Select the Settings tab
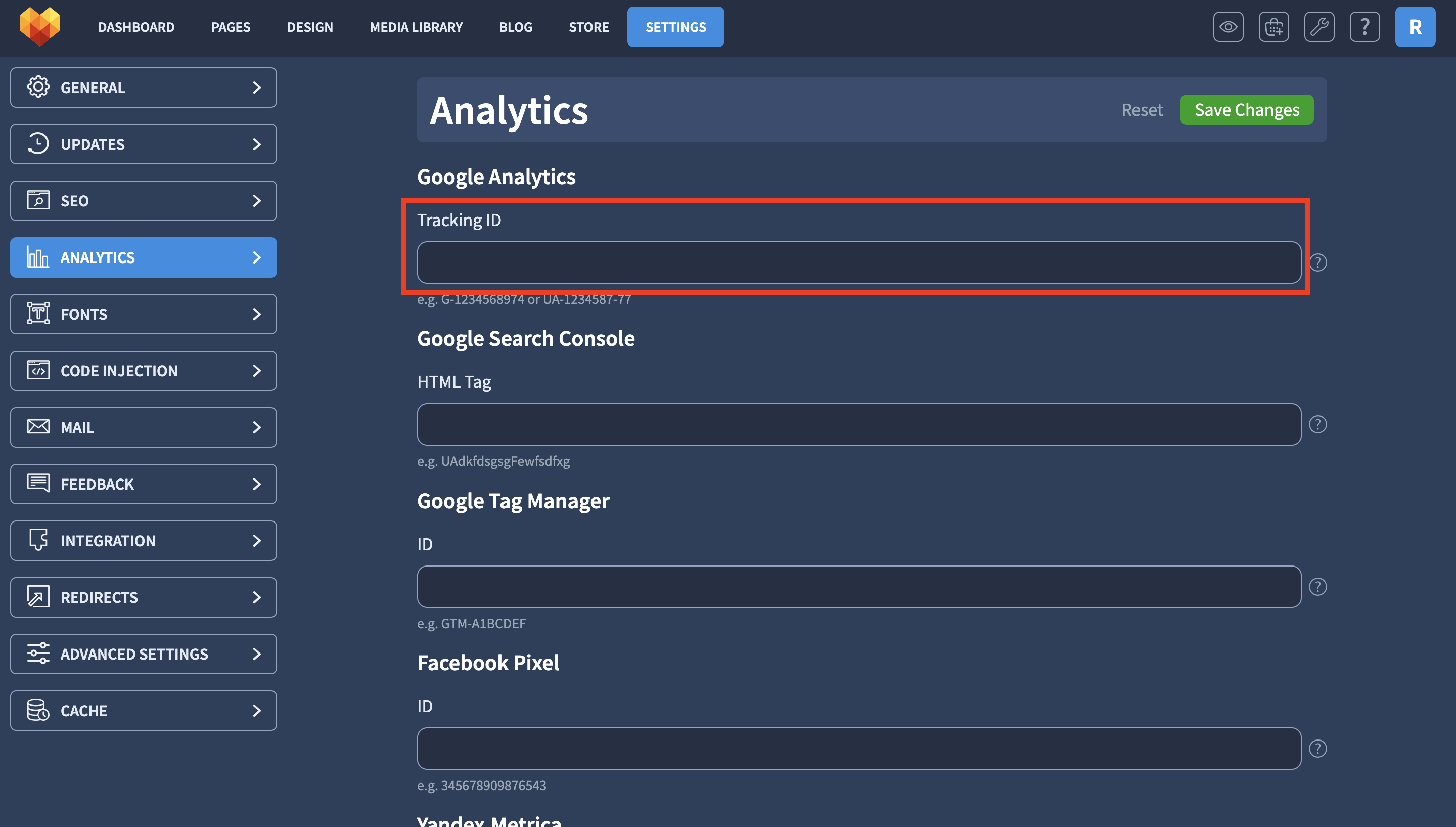The width and height of the screenshot is (1456, 827). click(675, 27)
